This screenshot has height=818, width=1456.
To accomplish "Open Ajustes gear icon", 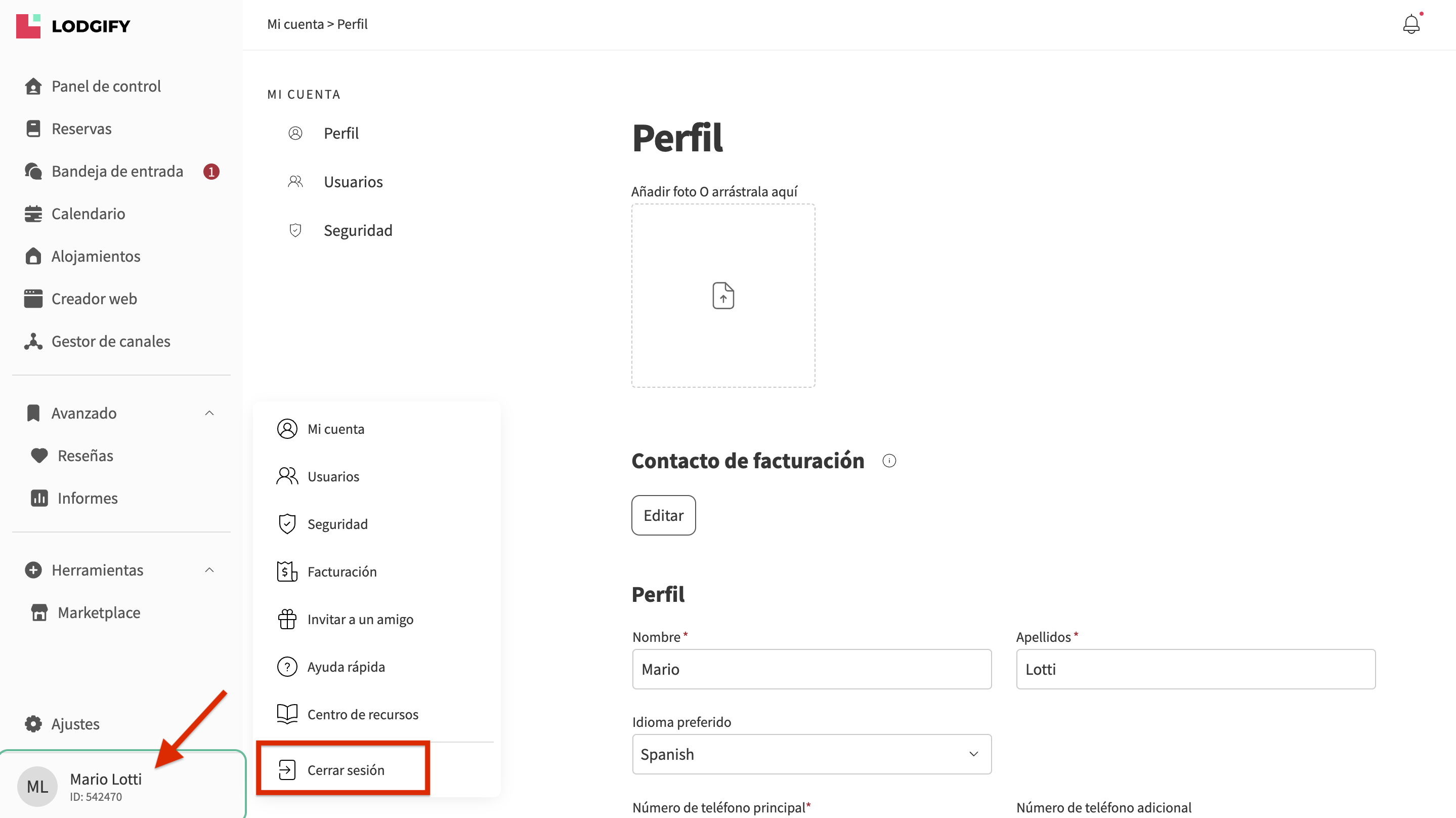I will point(33,723).
